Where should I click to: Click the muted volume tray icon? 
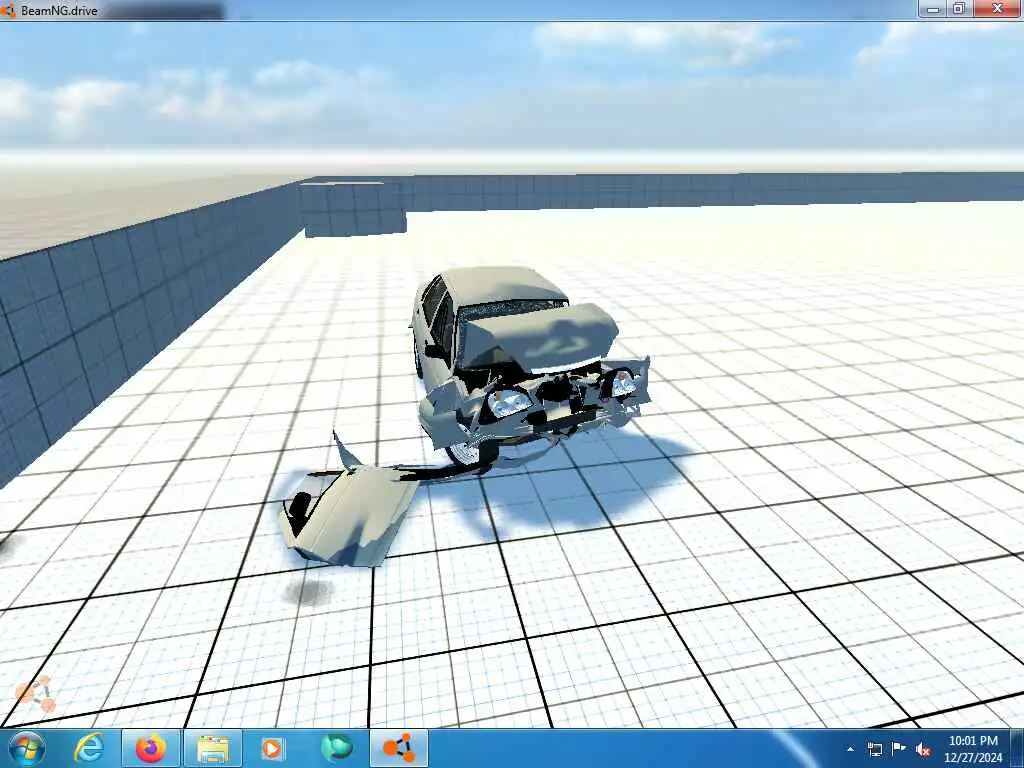tap(923, 749)
